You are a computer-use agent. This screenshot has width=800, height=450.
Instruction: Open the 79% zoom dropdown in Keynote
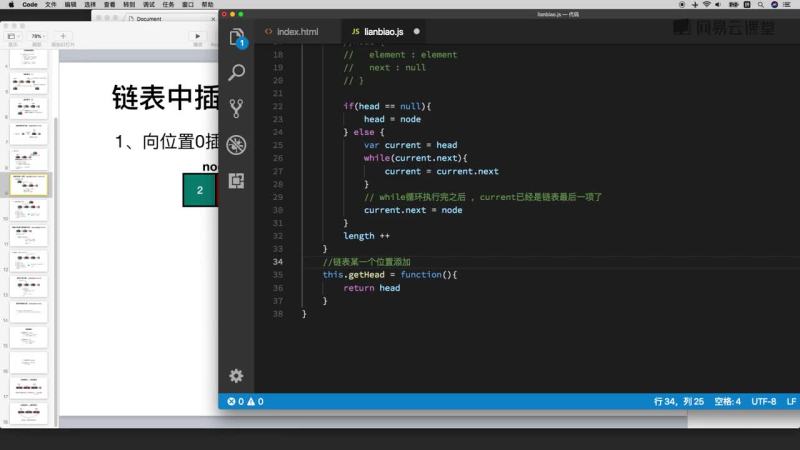tap(37, 37)
